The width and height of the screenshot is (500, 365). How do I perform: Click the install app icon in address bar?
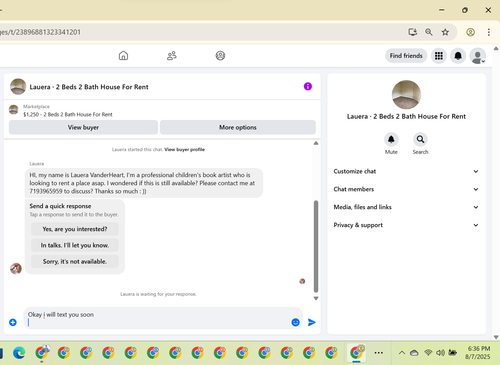pyautogui.click(x=413, y=32)
